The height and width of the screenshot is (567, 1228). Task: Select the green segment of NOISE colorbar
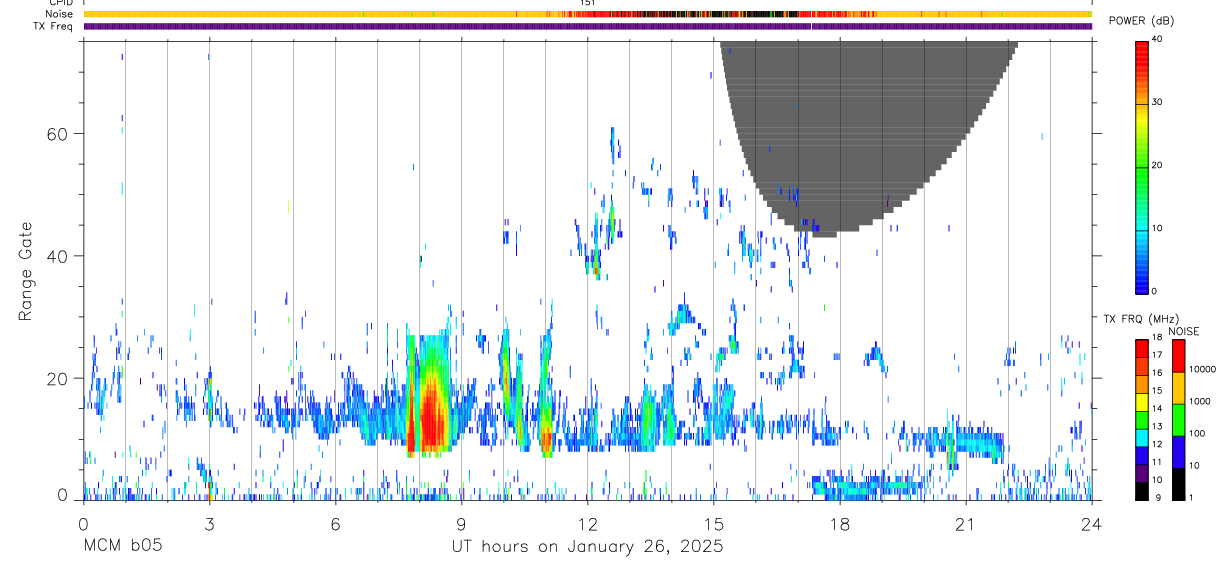[1179, 419]
